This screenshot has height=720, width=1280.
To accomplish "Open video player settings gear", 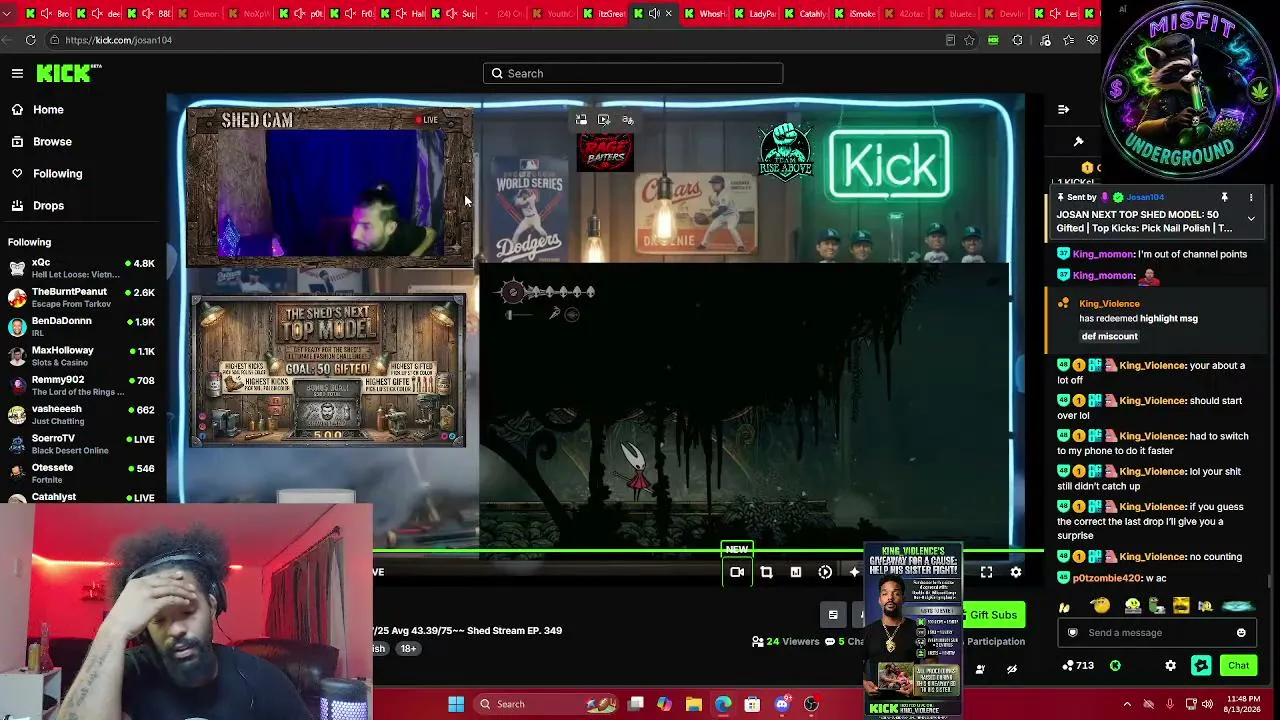I will 1016,572.
